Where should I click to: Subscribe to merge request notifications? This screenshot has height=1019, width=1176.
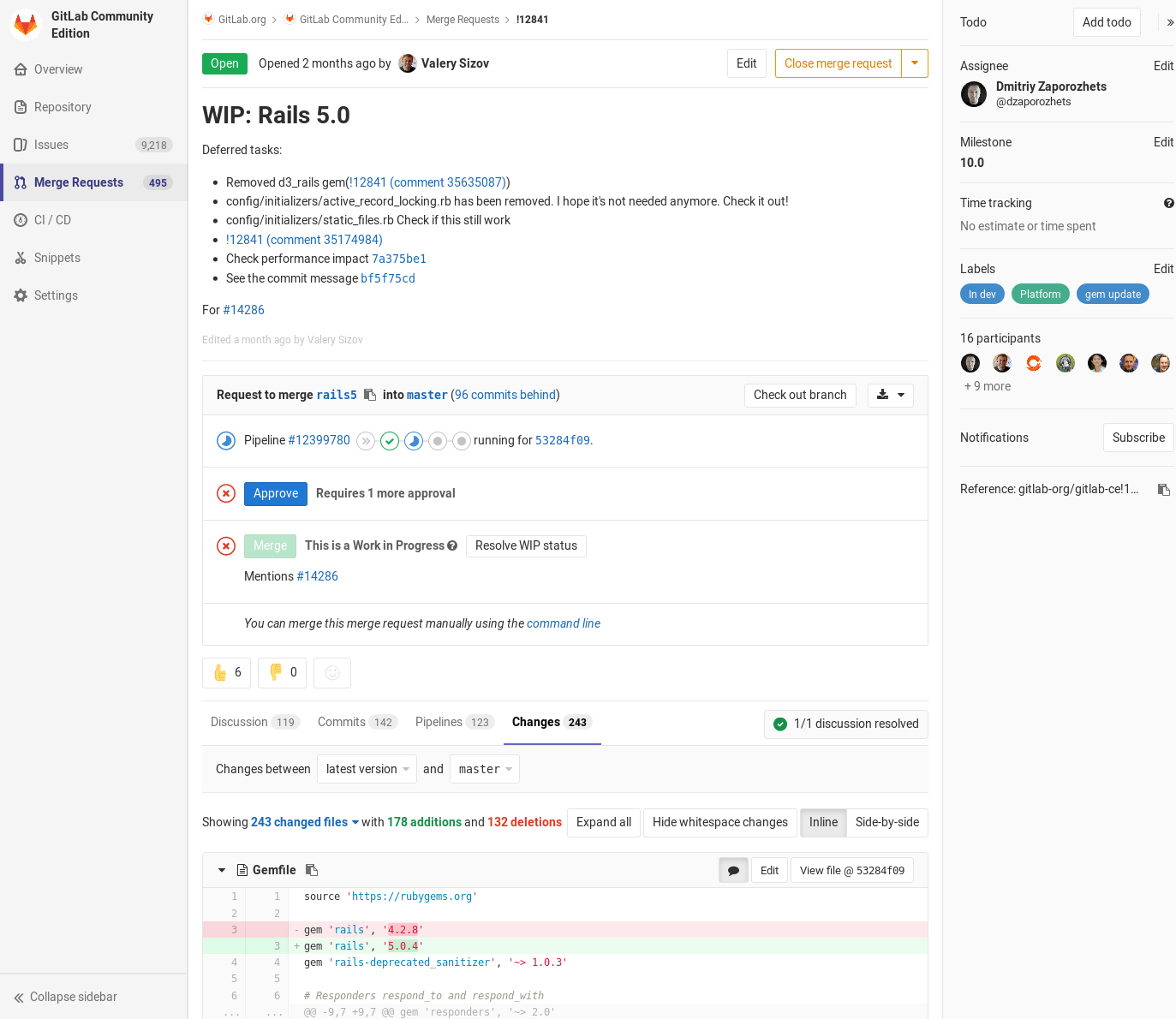(1137, 437)
